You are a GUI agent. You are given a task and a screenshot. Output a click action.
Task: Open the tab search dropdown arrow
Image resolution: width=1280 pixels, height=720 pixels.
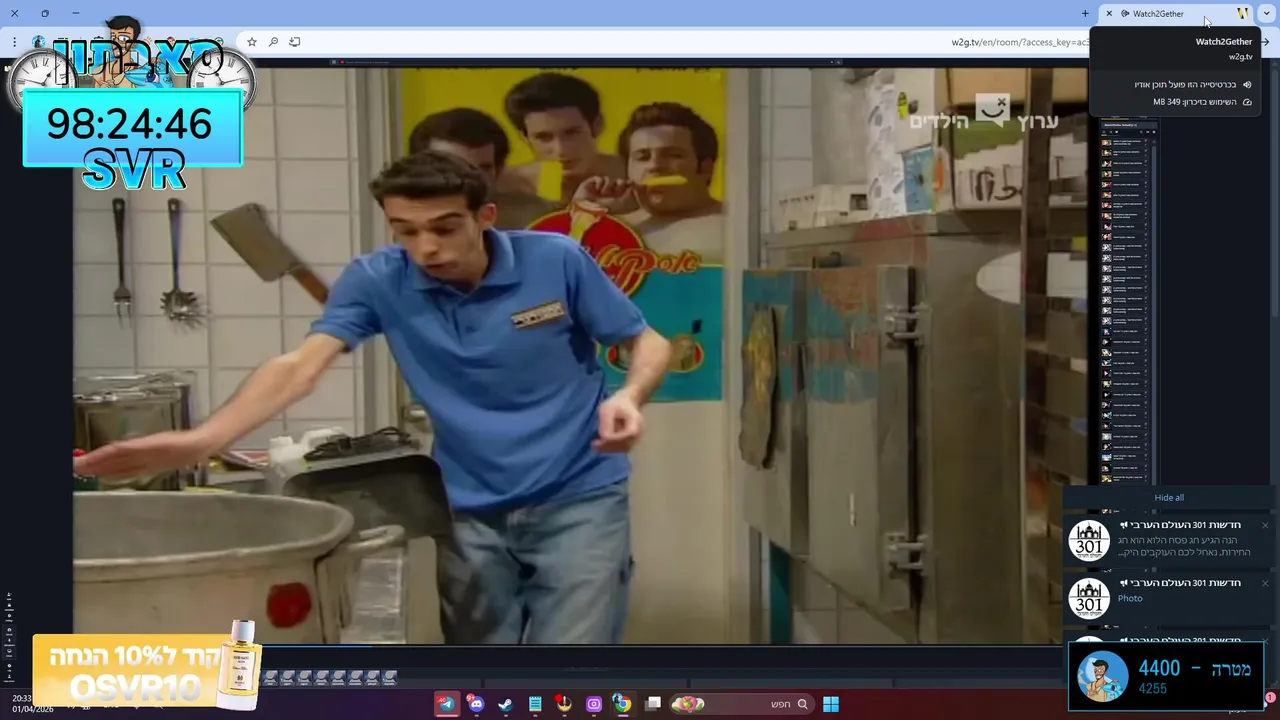point(1266,14)
